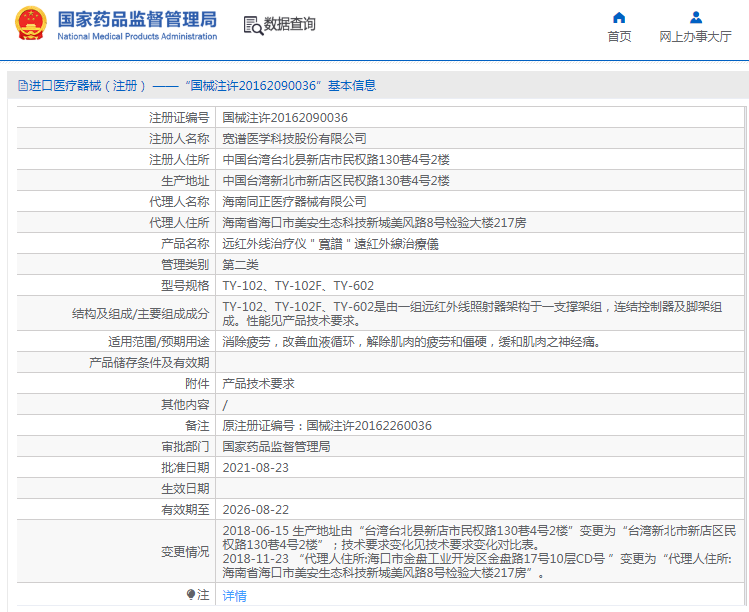Click the model value TY-102、TY-102F、TY-602
The image size is (749, 612).
click(x=298, y=285)
